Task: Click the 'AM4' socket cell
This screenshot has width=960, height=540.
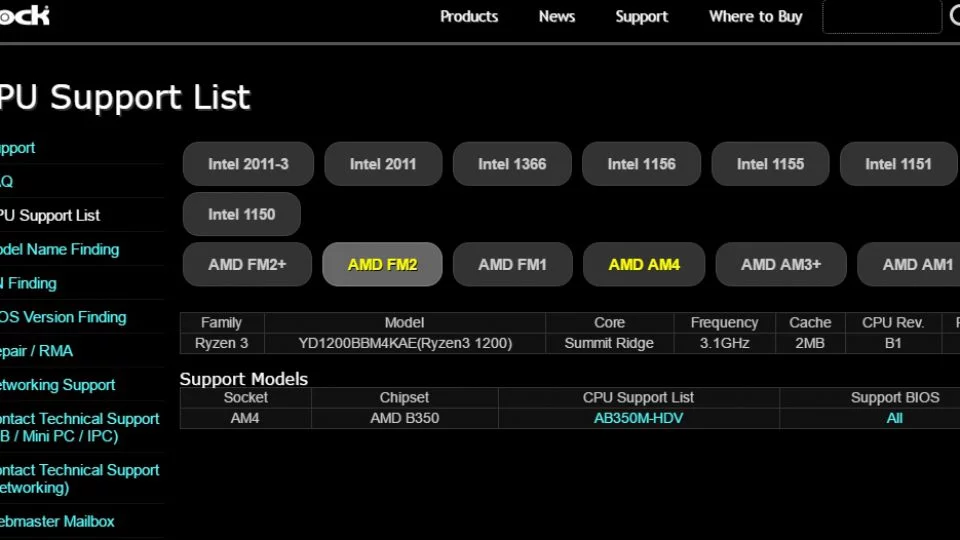Action: click(x=245, y=418)
